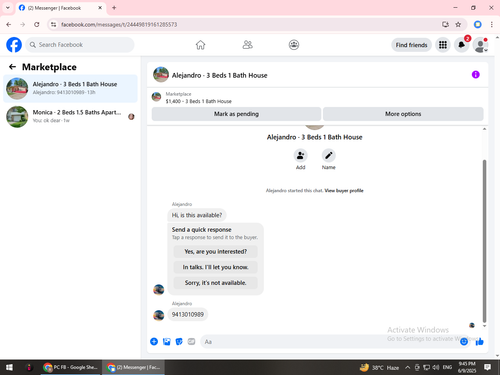
Task: Open the tab search dropdown arrow
Action: 8,8
